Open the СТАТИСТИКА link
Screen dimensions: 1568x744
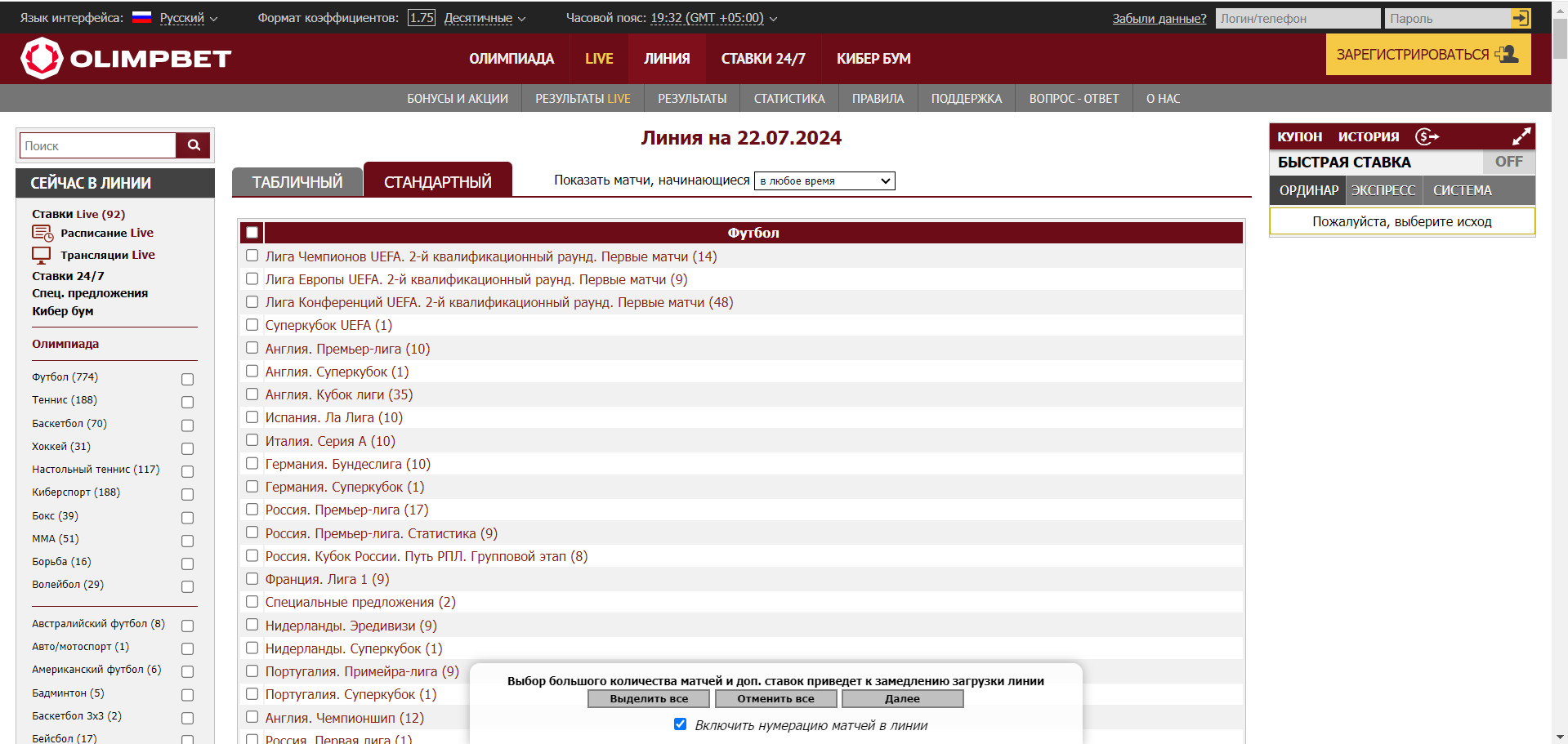(x=789, y=99)
